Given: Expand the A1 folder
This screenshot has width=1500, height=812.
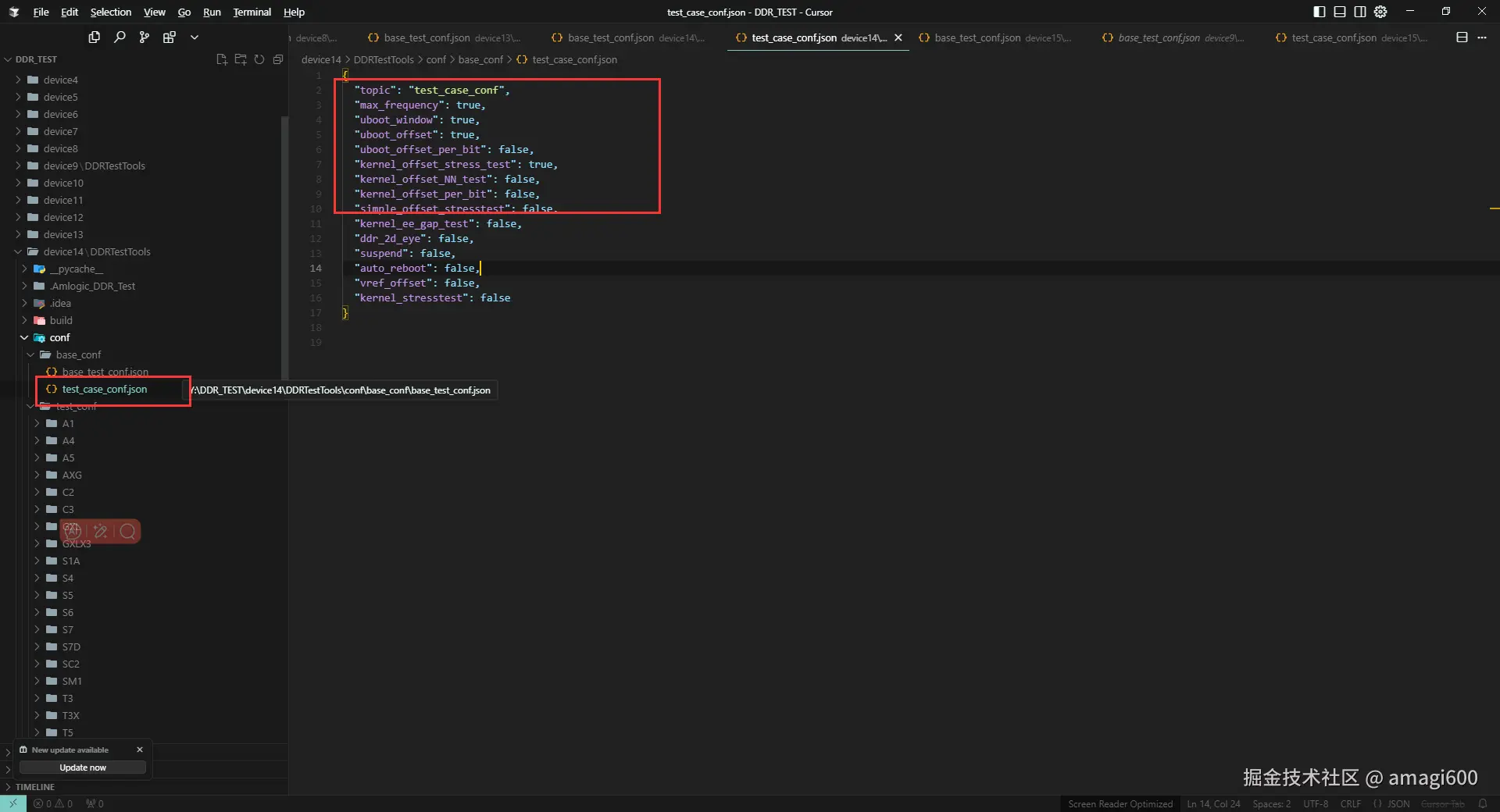Looking at the screenshot, I should click(x=37, y=423).
